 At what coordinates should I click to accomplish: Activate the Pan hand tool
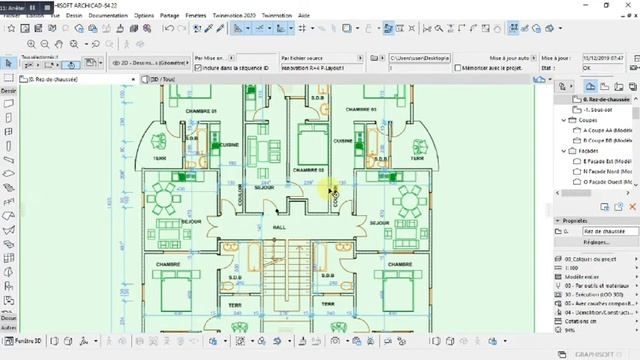[x=59, y=44]
